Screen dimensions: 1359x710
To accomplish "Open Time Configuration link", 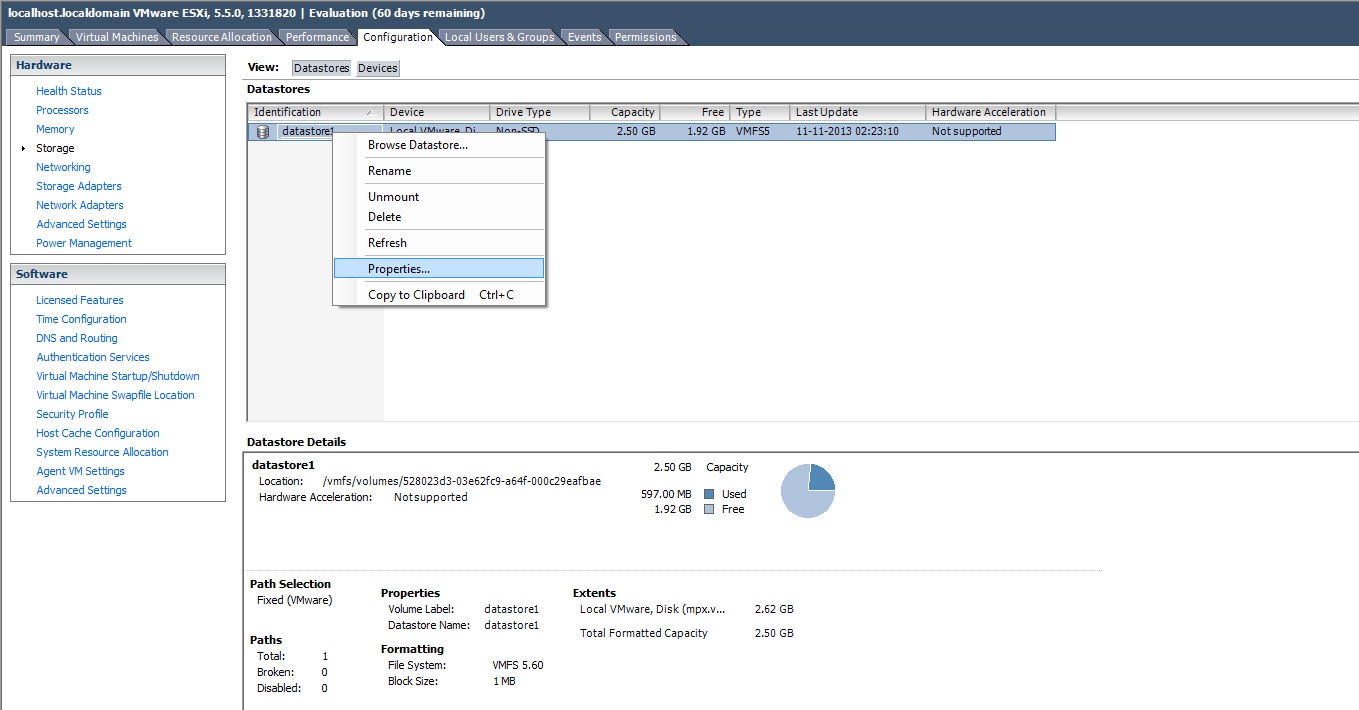I will click(x=81, y=319).
